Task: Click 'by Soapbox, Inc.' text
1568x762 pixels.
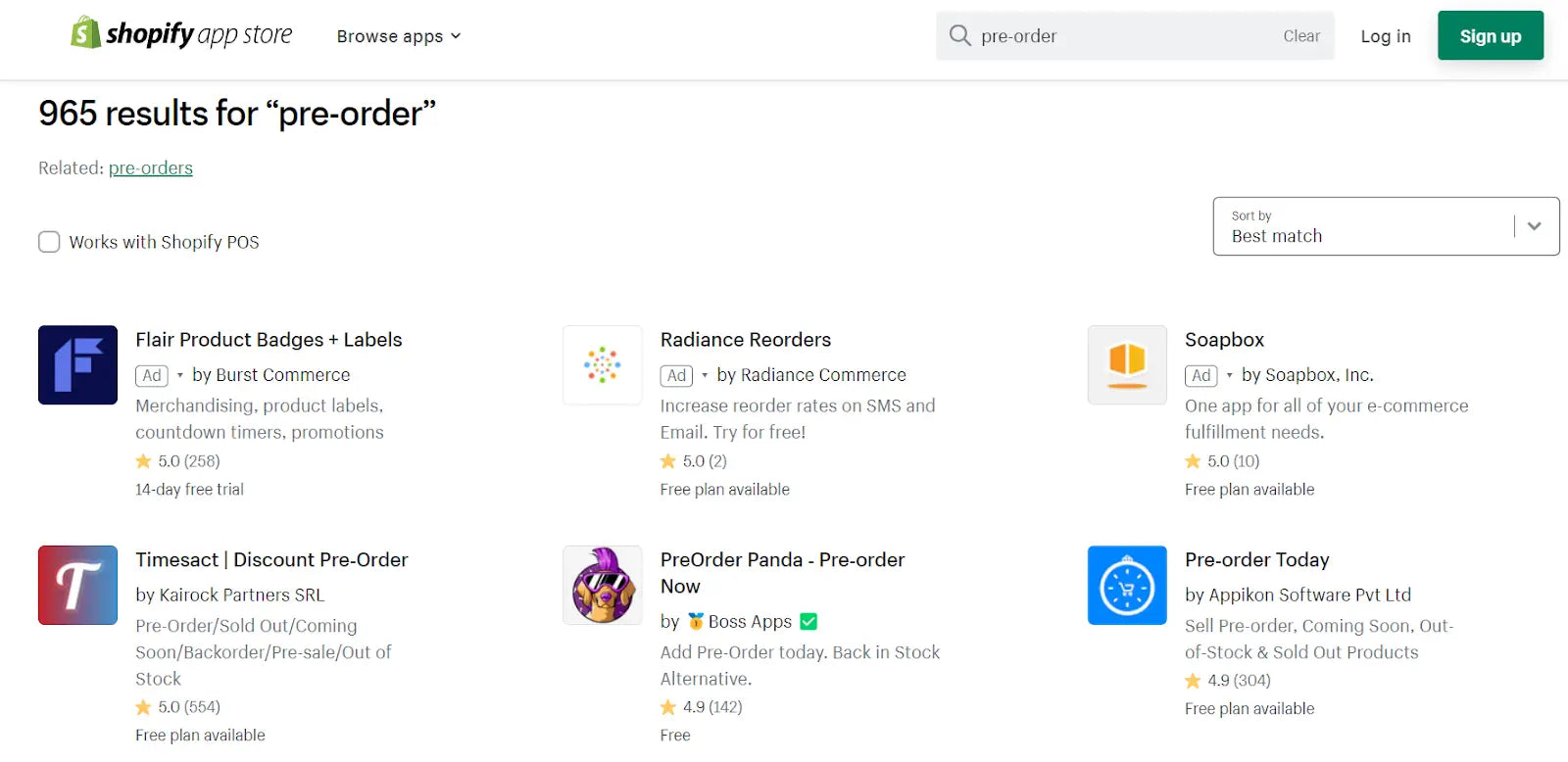Action: pos(1307,375)
